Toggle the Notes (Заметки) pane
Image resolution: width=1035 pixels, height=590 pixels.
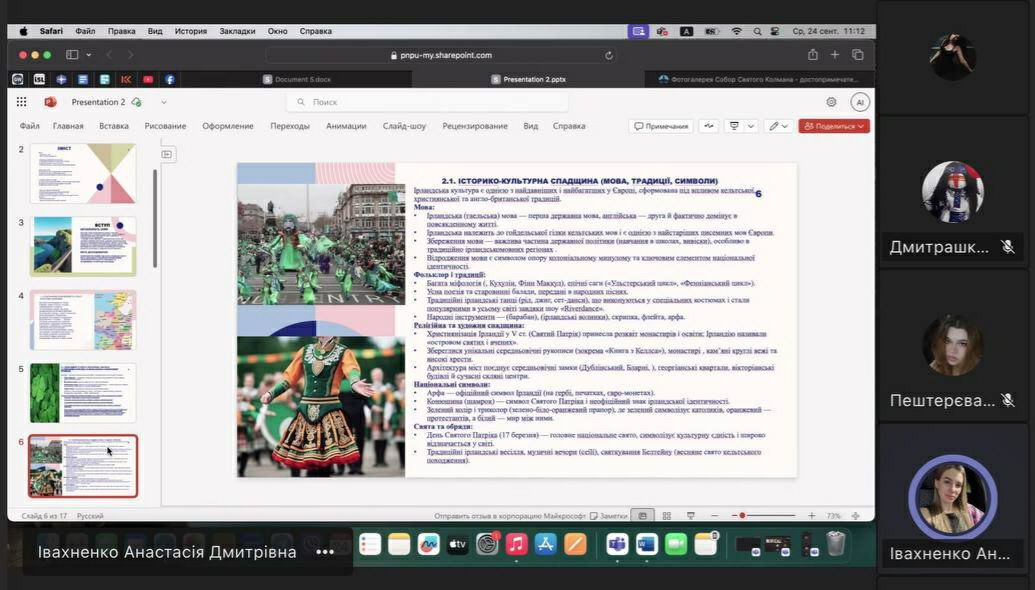(x=608, y=516)
